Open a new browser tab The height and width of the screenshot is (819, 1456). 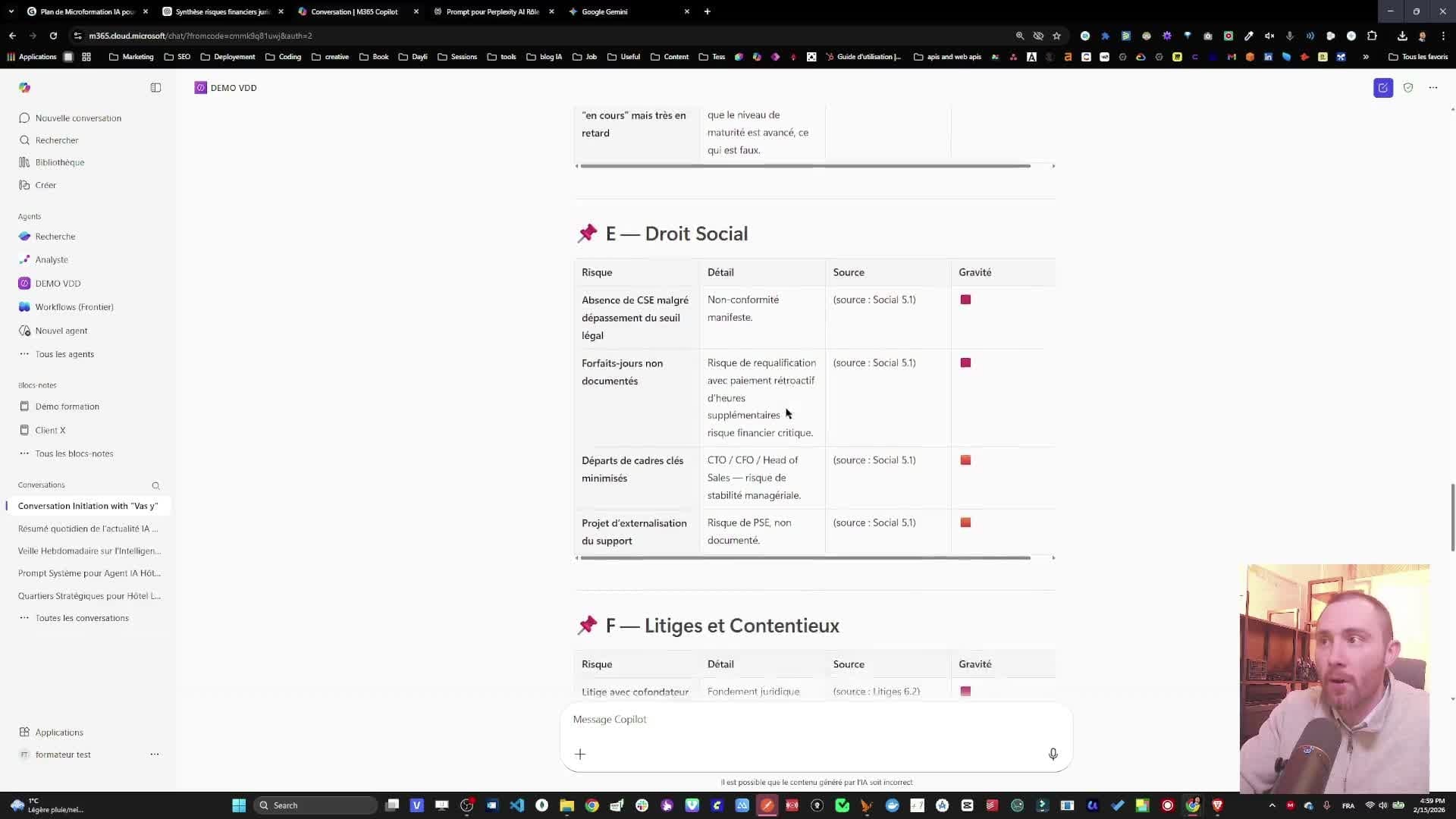point(707,11)
